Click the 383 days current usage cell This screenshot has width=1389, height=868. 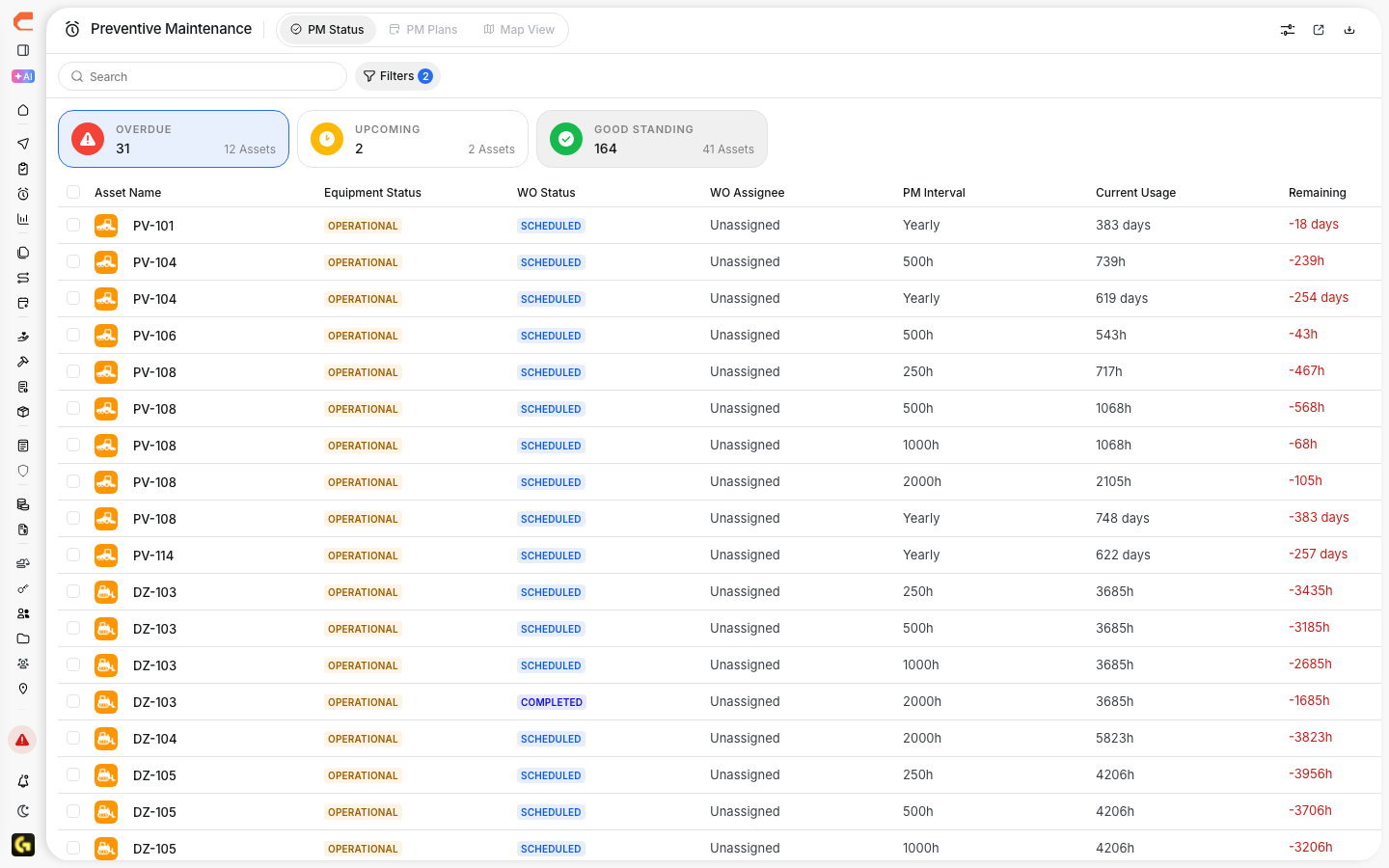point(1123,225)
